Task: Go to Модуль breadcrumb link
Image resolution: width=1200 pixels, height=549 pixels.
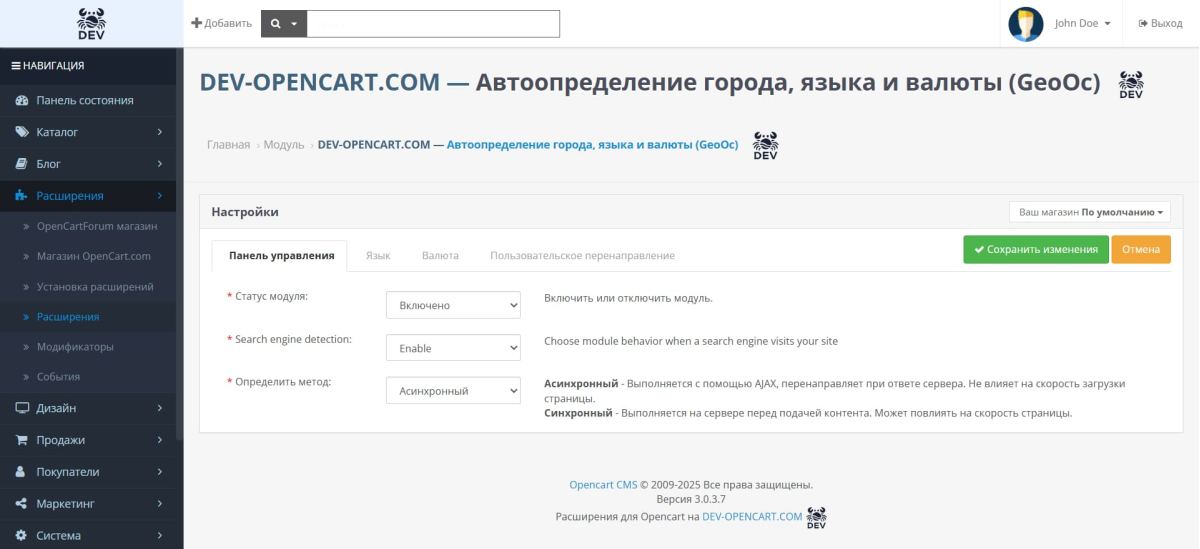Action: (283, 145)
